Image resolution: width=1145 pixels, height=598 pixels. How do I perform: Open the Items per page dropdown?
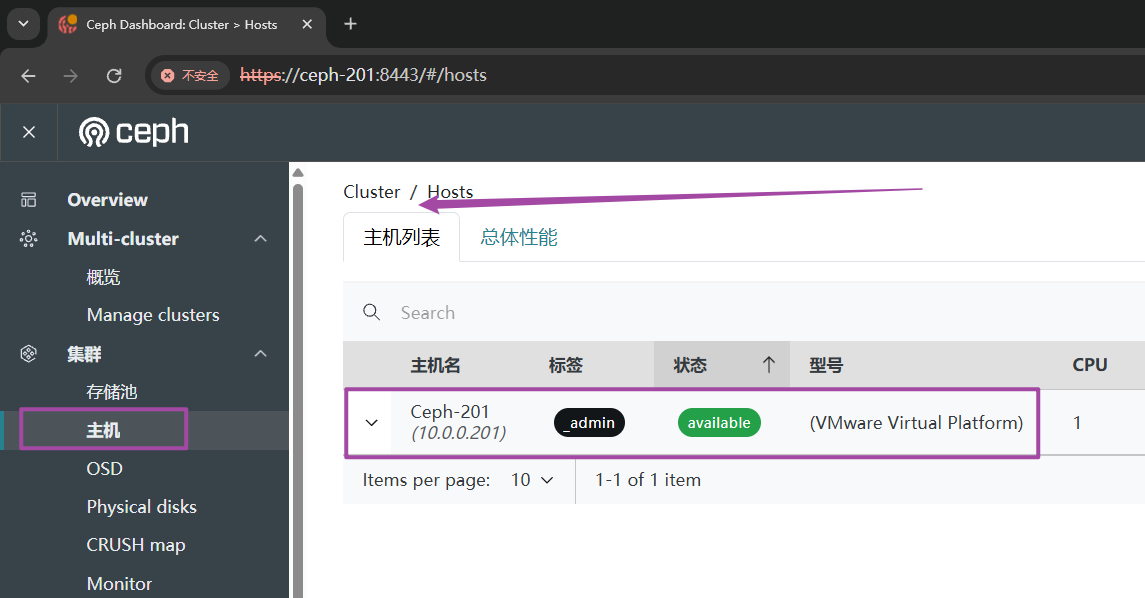click(532, 480)
